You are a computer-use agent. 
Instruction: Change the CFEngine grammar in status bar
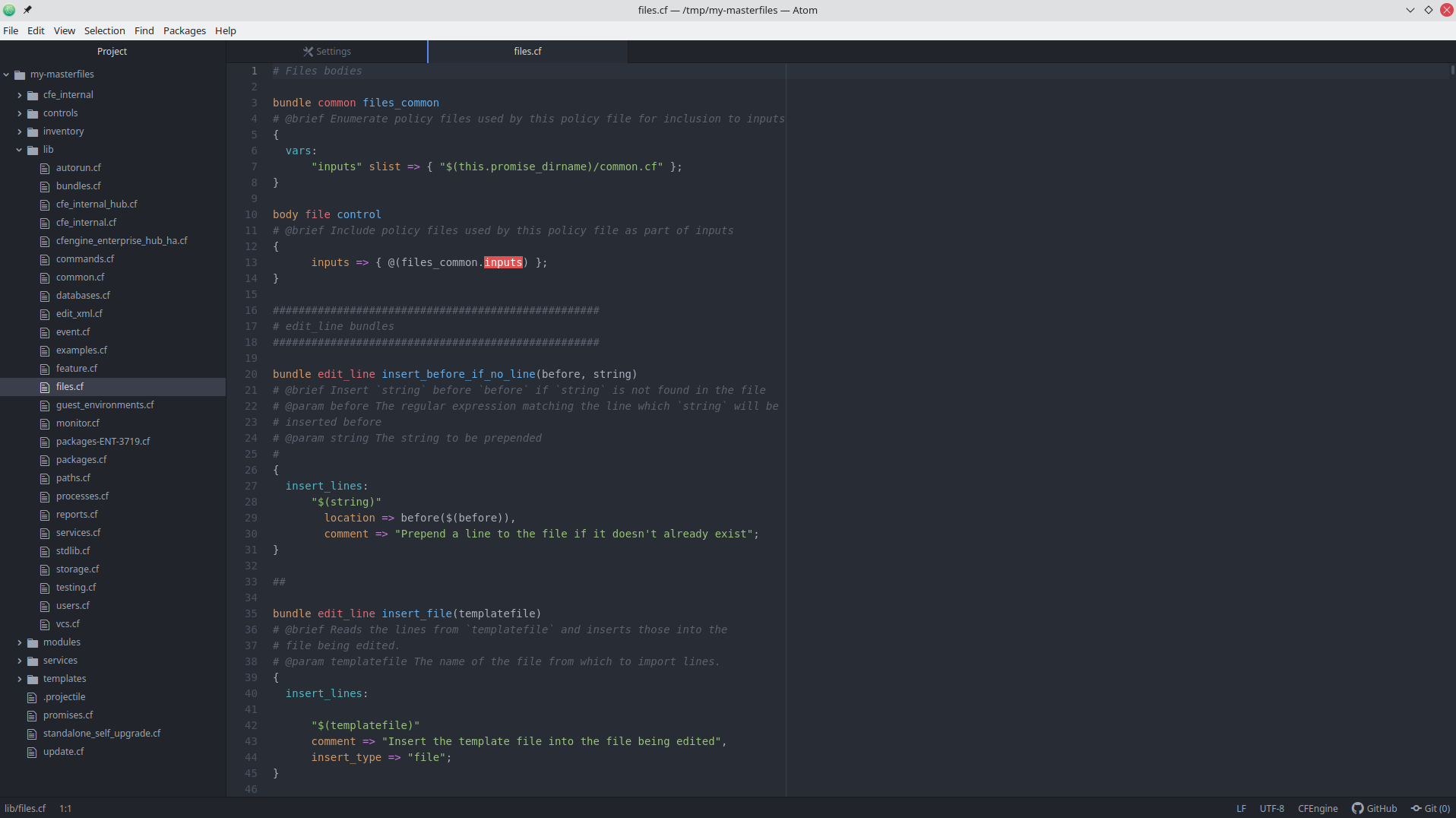pyautogui.click(x=1317, y=808)
